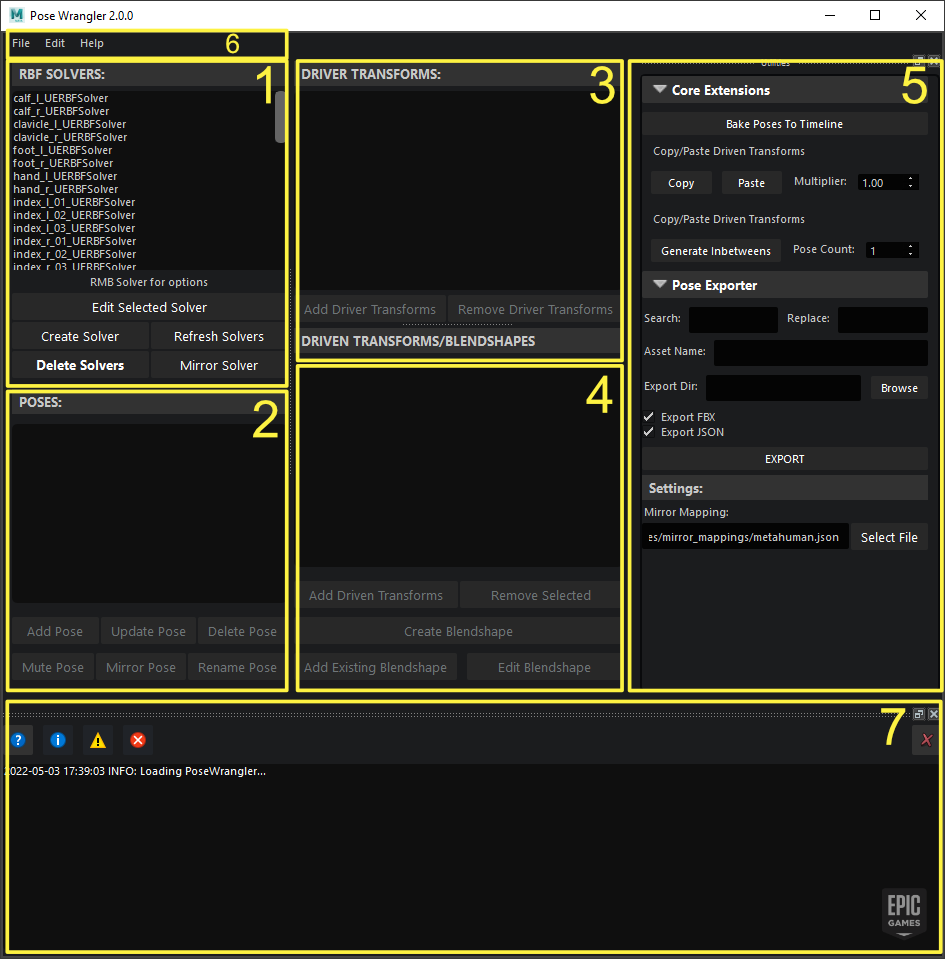Toggle the blue question mark debug filter
The width and height of the screenshot is (945, 959).
(18, 740)
